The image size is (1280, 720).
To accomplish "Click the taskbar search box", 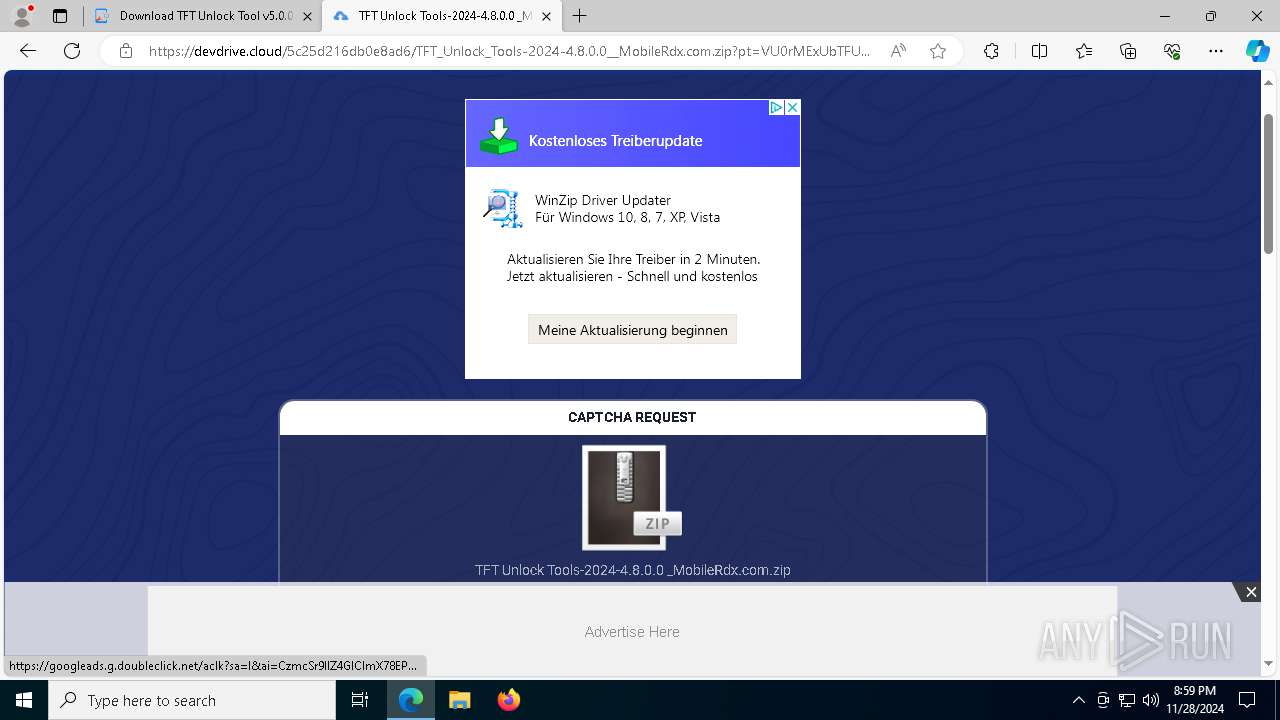I will tap(192, 700).
